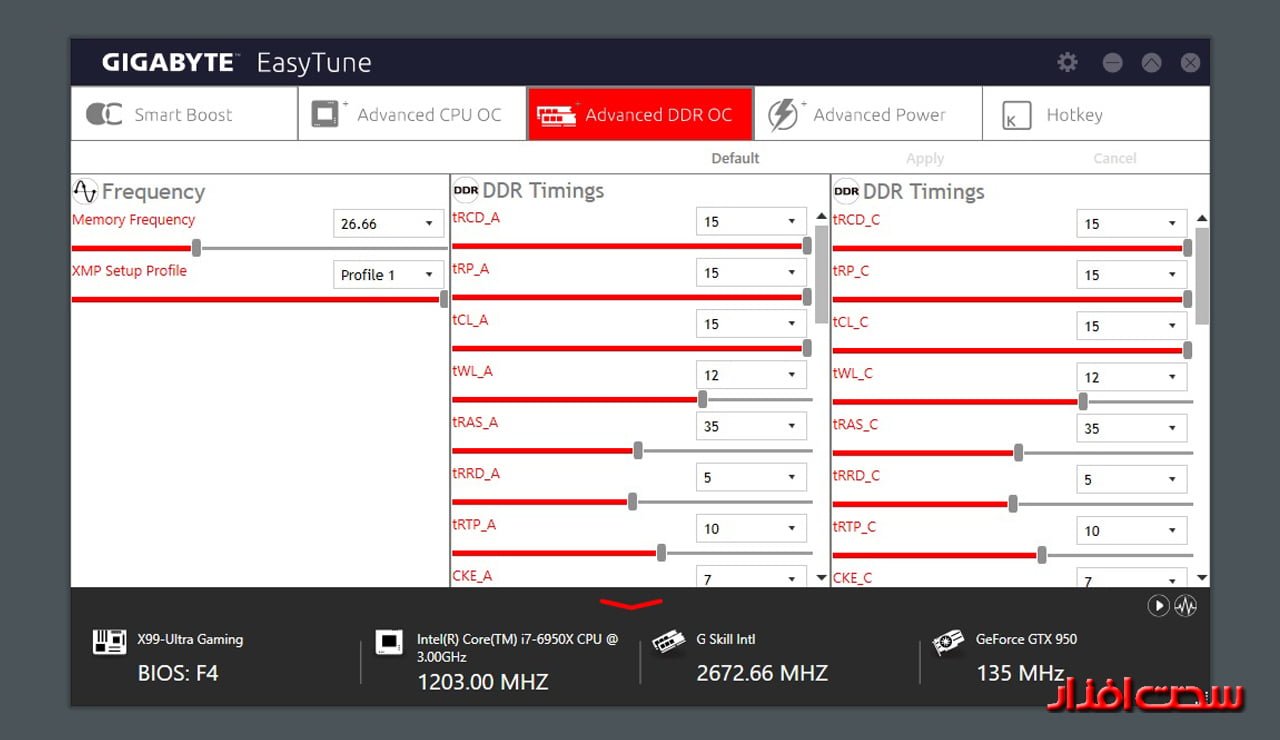Click the Memory Frequency slider handle
This screenshot has width=1280, height=740.
point(197,247)
